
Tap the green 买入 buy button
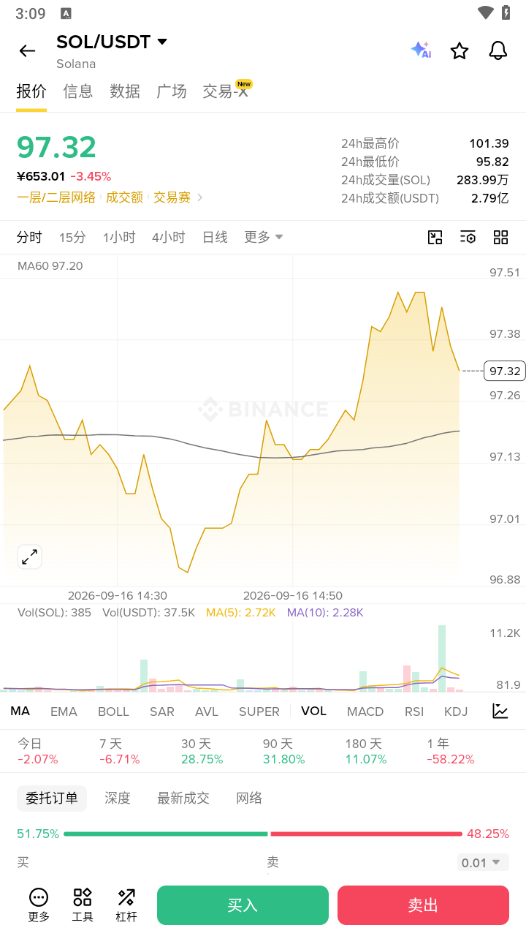point(242,905)
